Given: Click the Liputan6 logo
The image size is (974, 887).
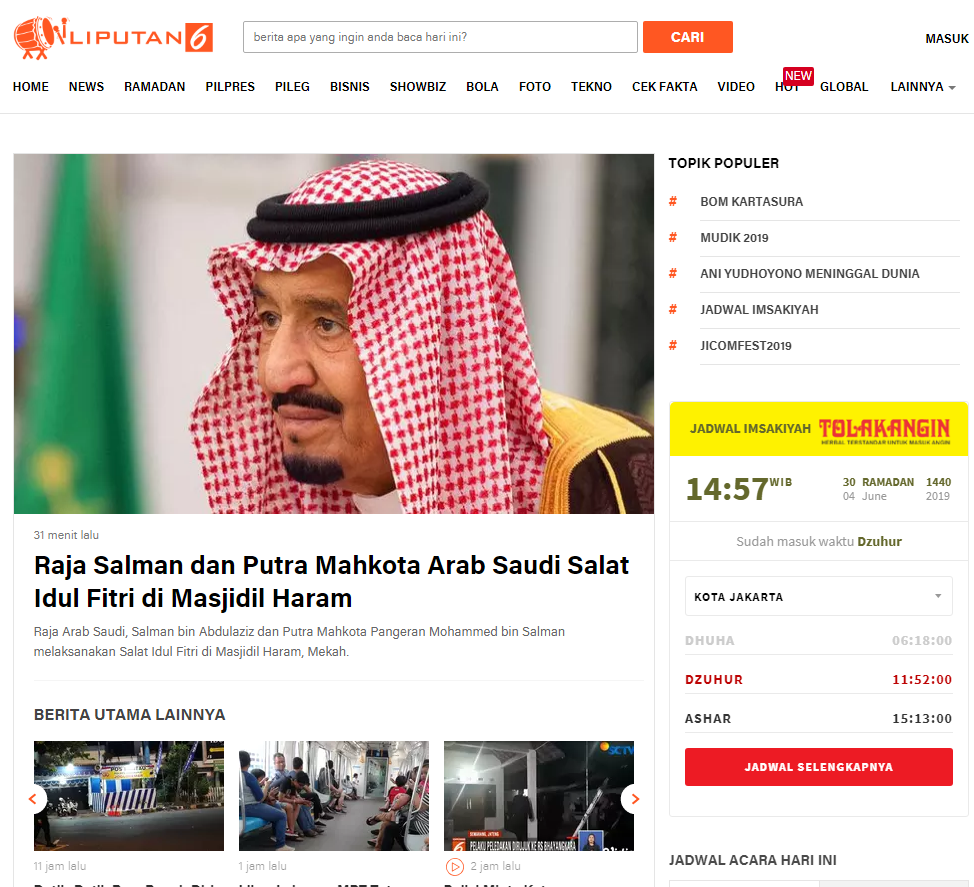Looking at the screenshot, I should pyautogui.click(x=114, y=38).
